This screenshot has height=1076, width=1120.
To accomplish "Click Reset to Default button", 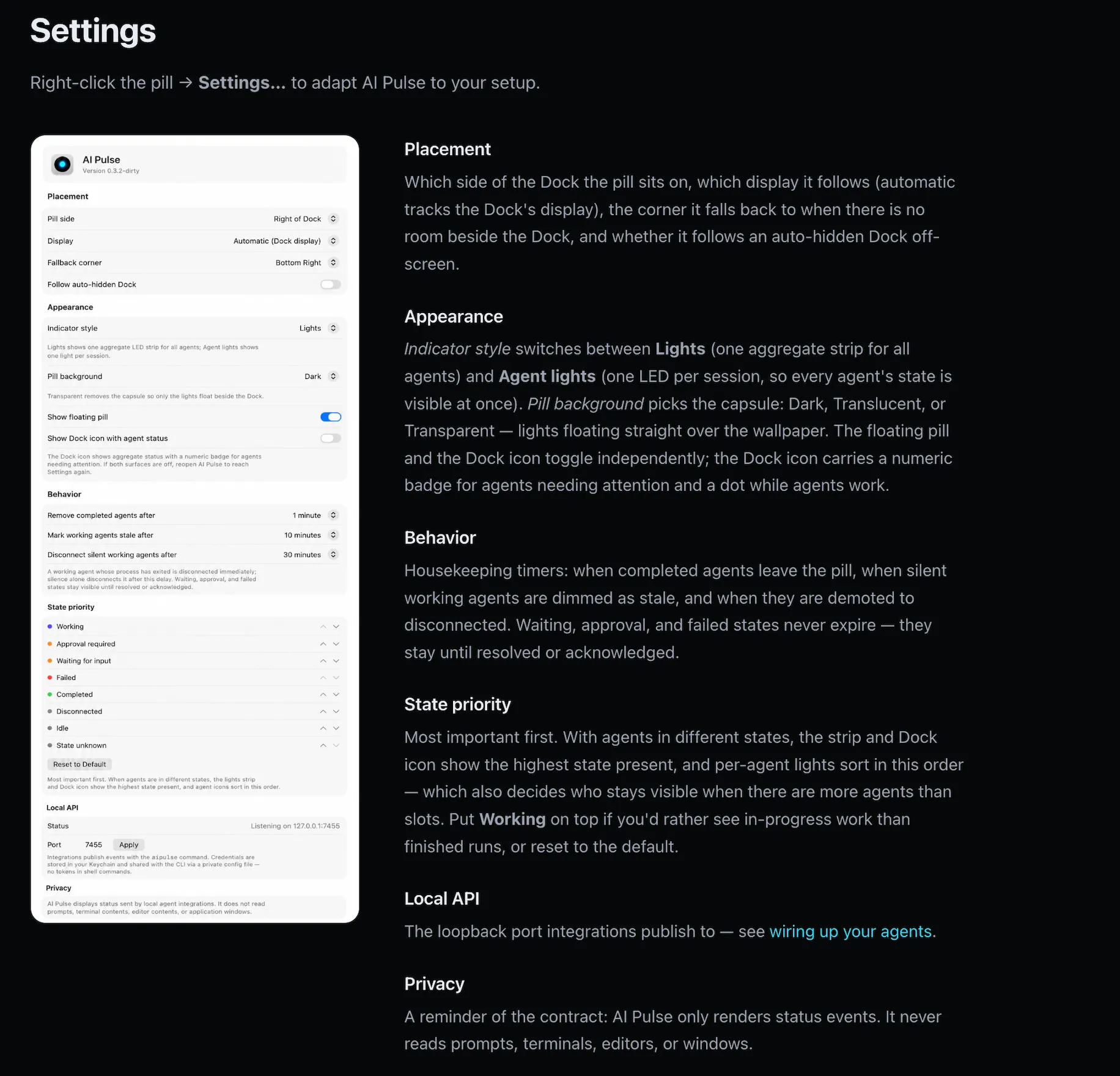I will (79, 764).
